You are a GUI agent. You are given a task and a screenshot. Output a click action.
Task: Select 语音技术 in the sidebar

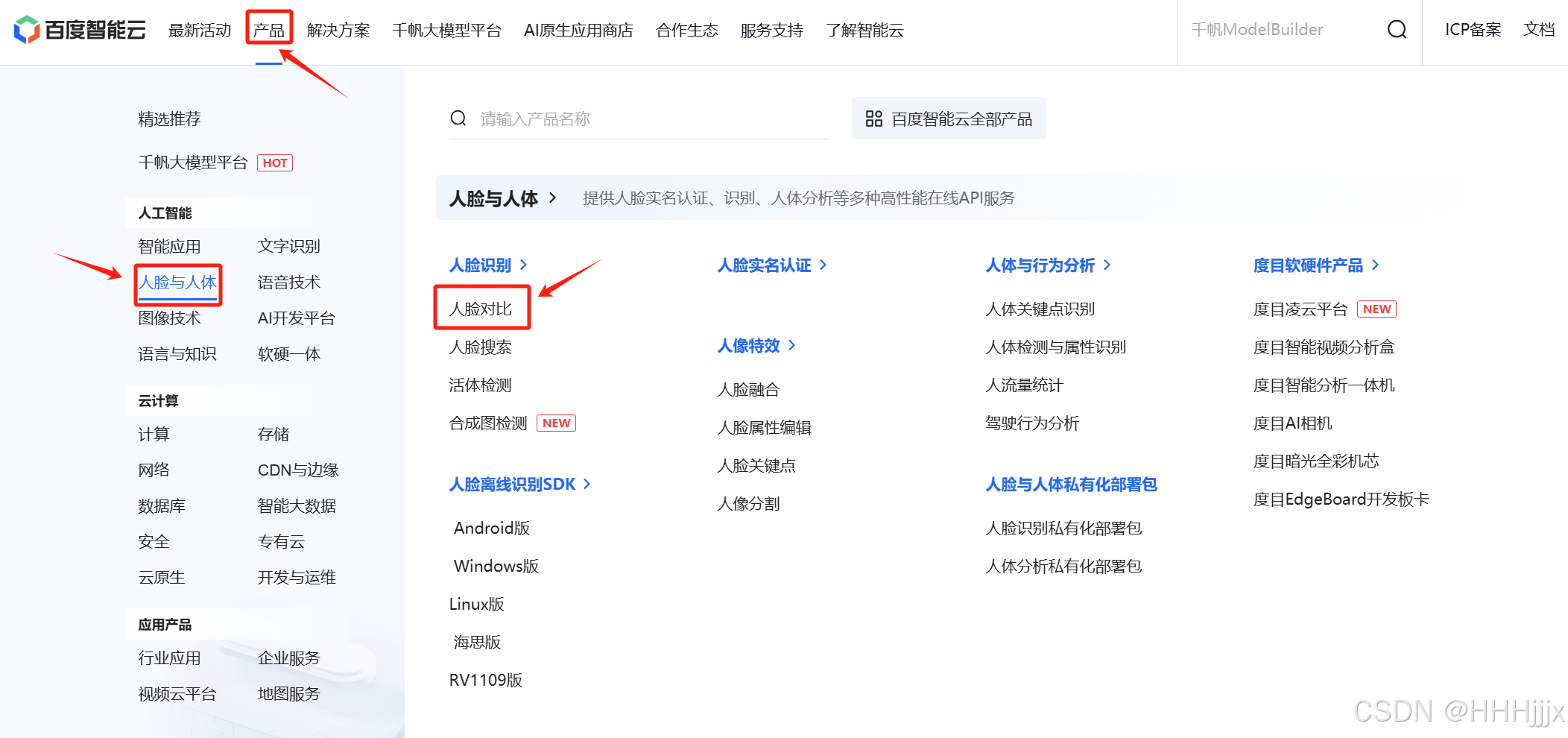[289, 283]
